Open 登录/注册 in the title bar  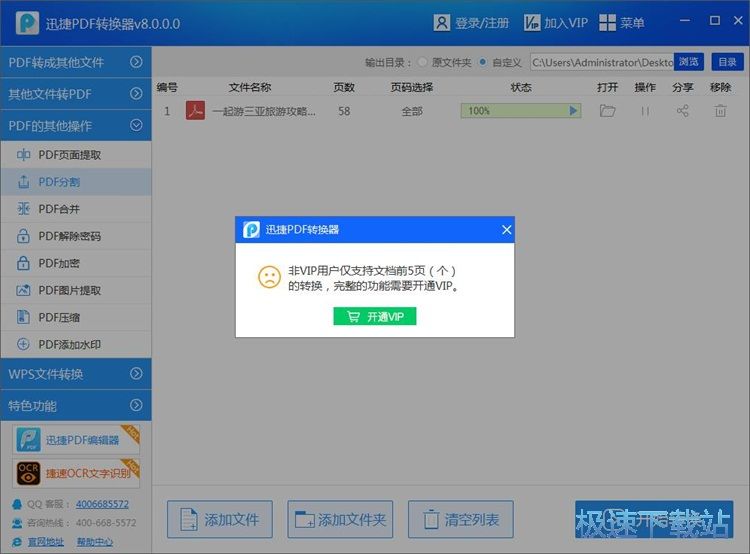pyautogui.click(x=482, y=22)
